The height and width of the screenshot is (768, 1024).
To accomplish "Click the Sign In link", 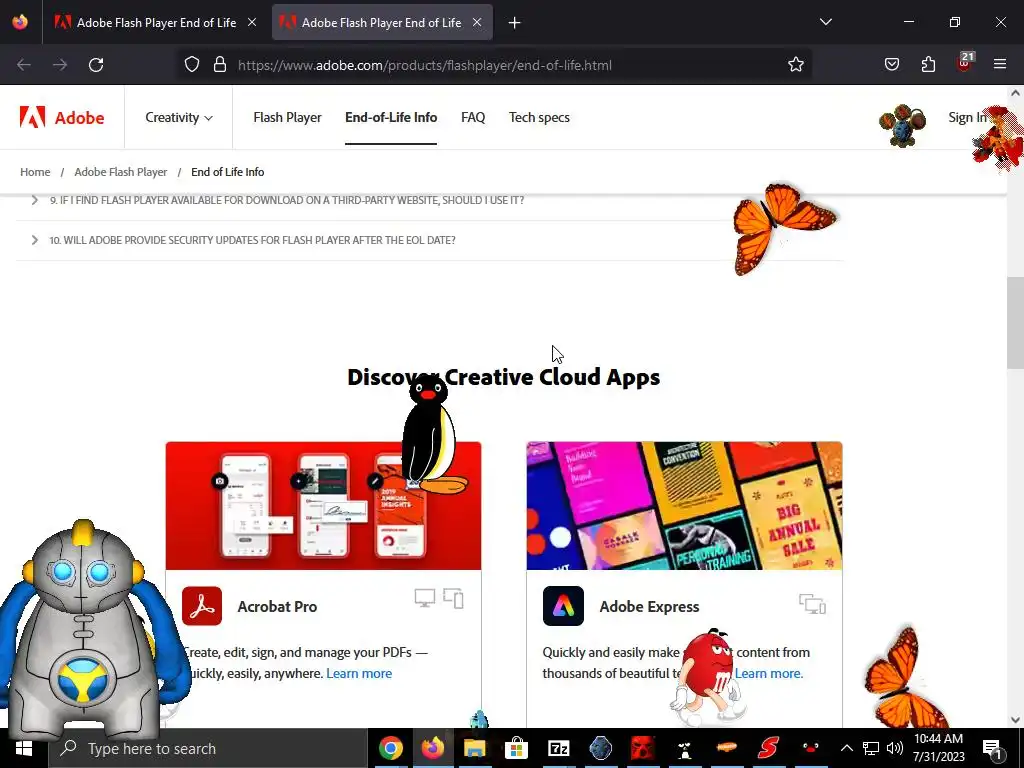I will click(x=967, y=118).
